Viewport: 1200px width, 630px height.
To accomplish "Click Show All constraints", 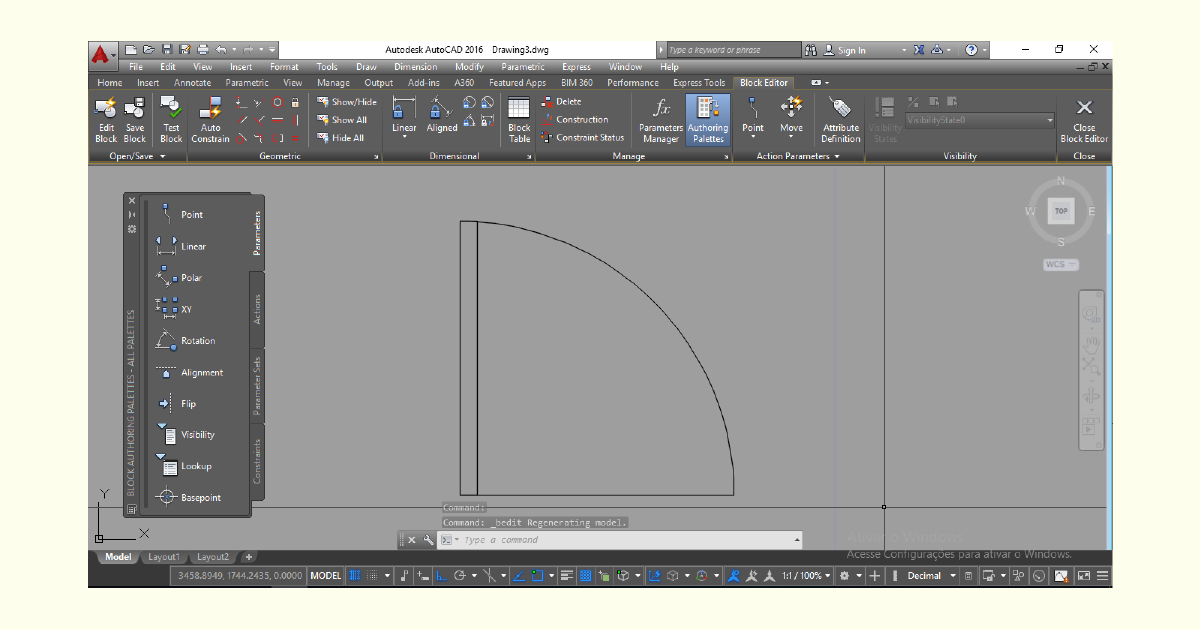I will [x=342, y=120].
